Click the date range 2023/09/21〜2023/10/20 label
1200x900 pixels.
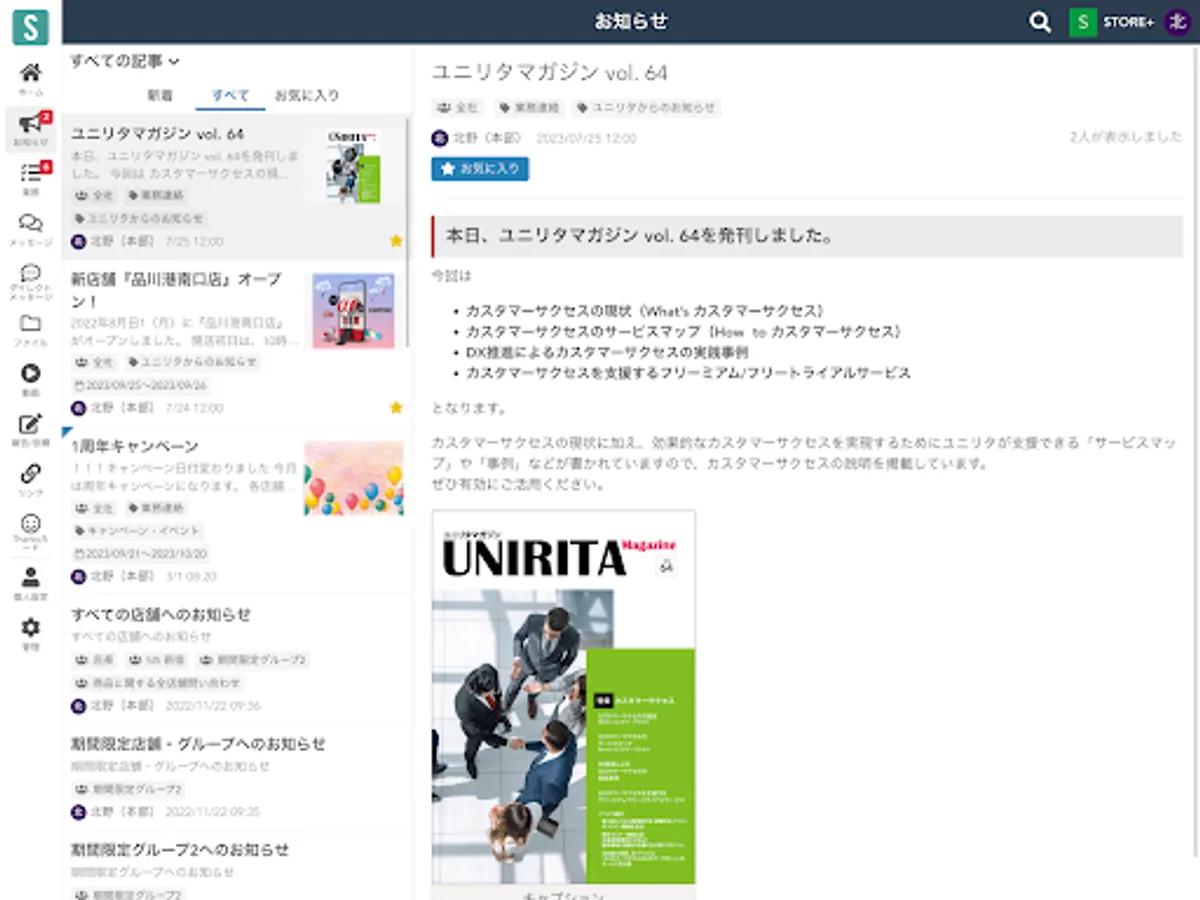coord(140,554)
